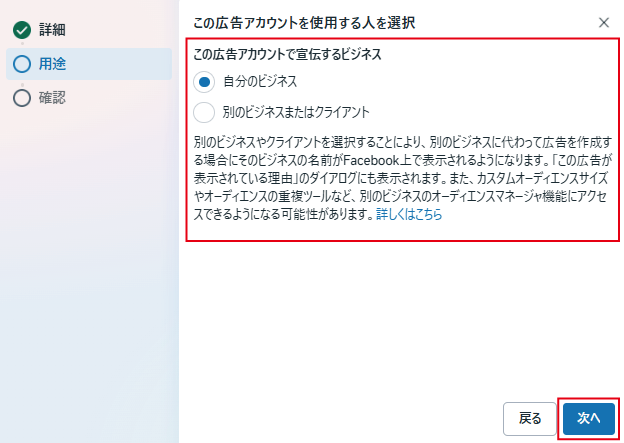Click the dialog title この広告アカウントを使用する人を選択
Screen dimensions: 624x443
(304, 23)
